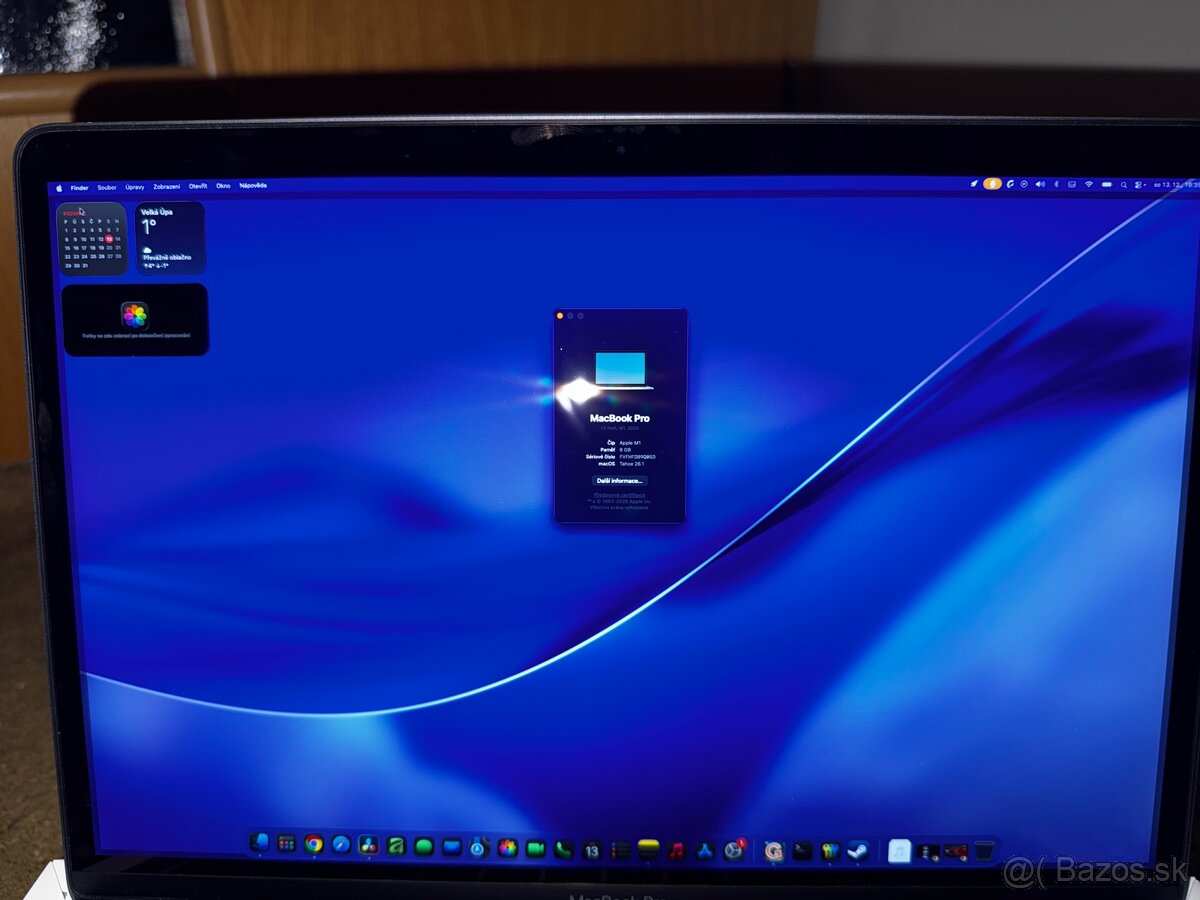Viewport: 1200px width, 900px height.
Task: Launch Music from the Dock
Action: coord(677,851)
